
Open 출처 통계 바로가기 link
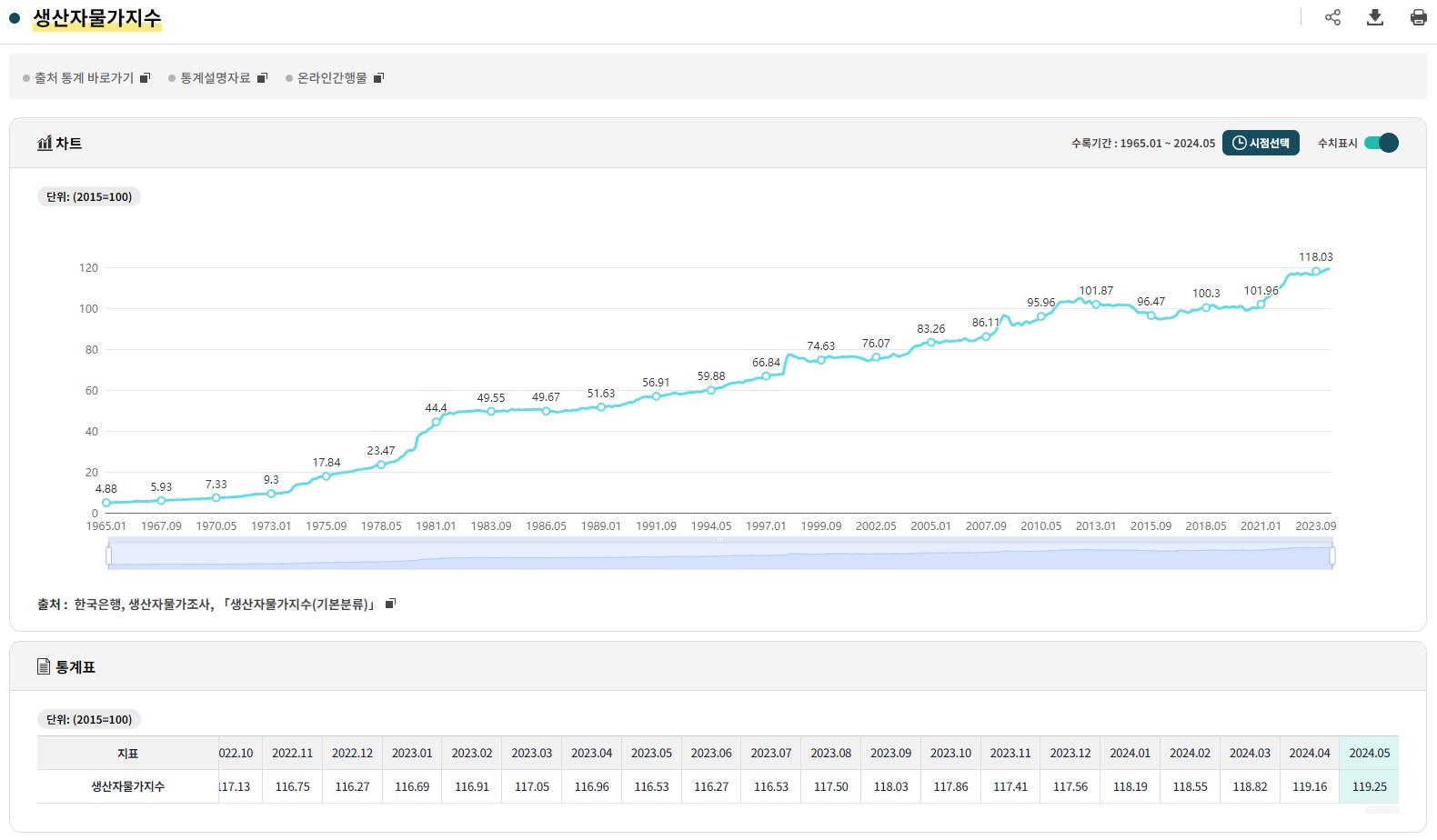coord(84,78)
